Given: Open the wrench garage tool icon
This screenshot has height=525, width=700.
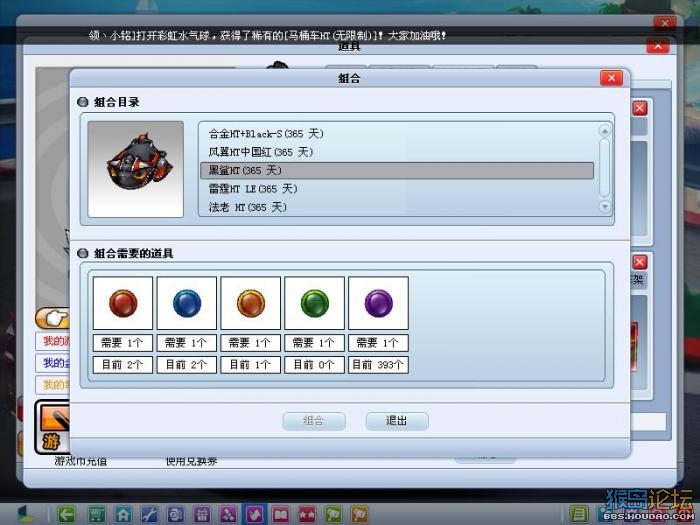Looking at the screenshot, I should [x=149, y=514].
